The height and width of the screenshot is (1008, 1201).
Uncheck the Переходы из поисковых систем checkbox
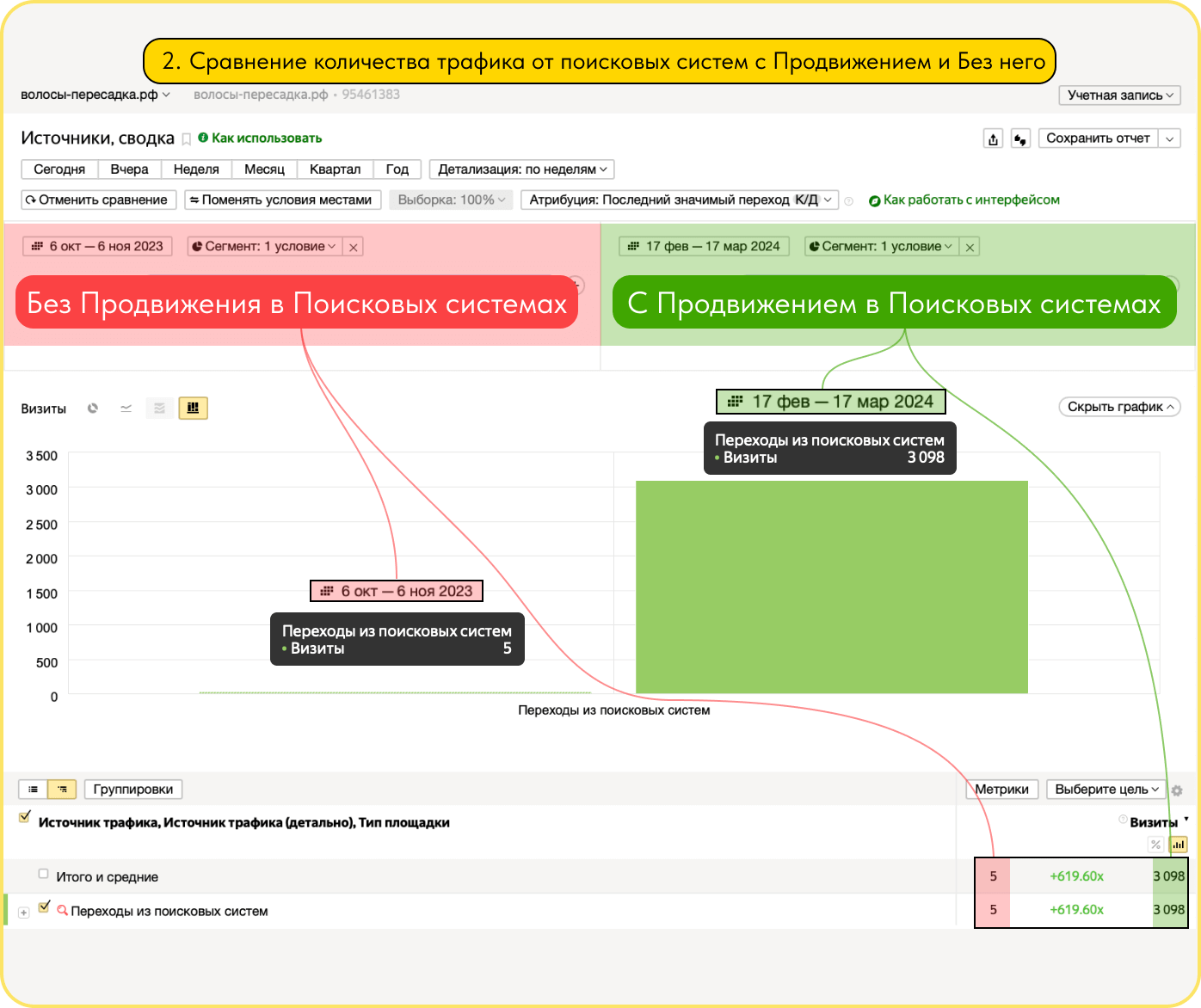44,907
